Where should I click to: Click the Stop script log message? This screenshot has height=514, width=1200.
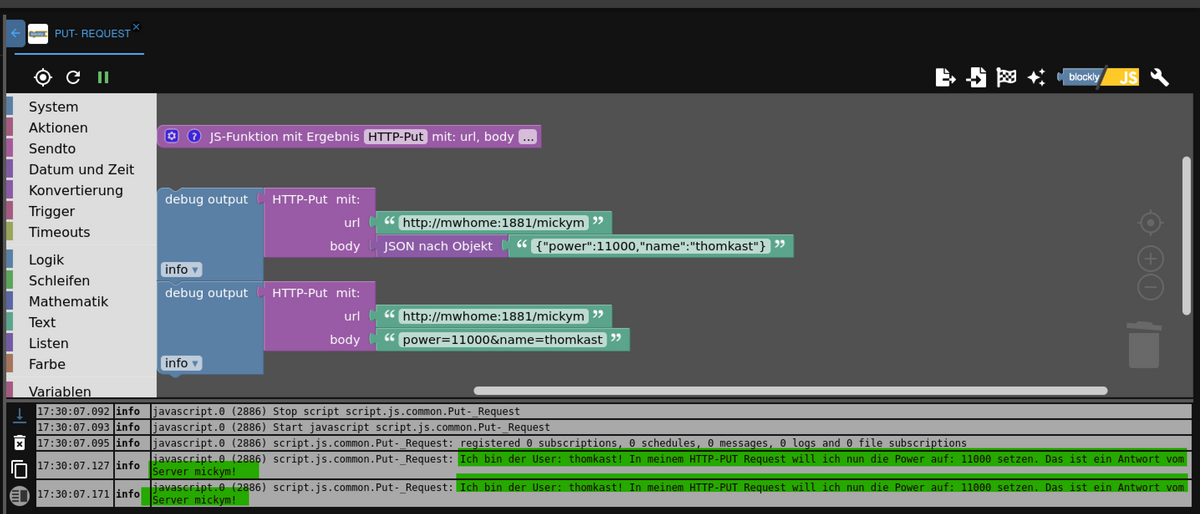[x=335, y=411]
